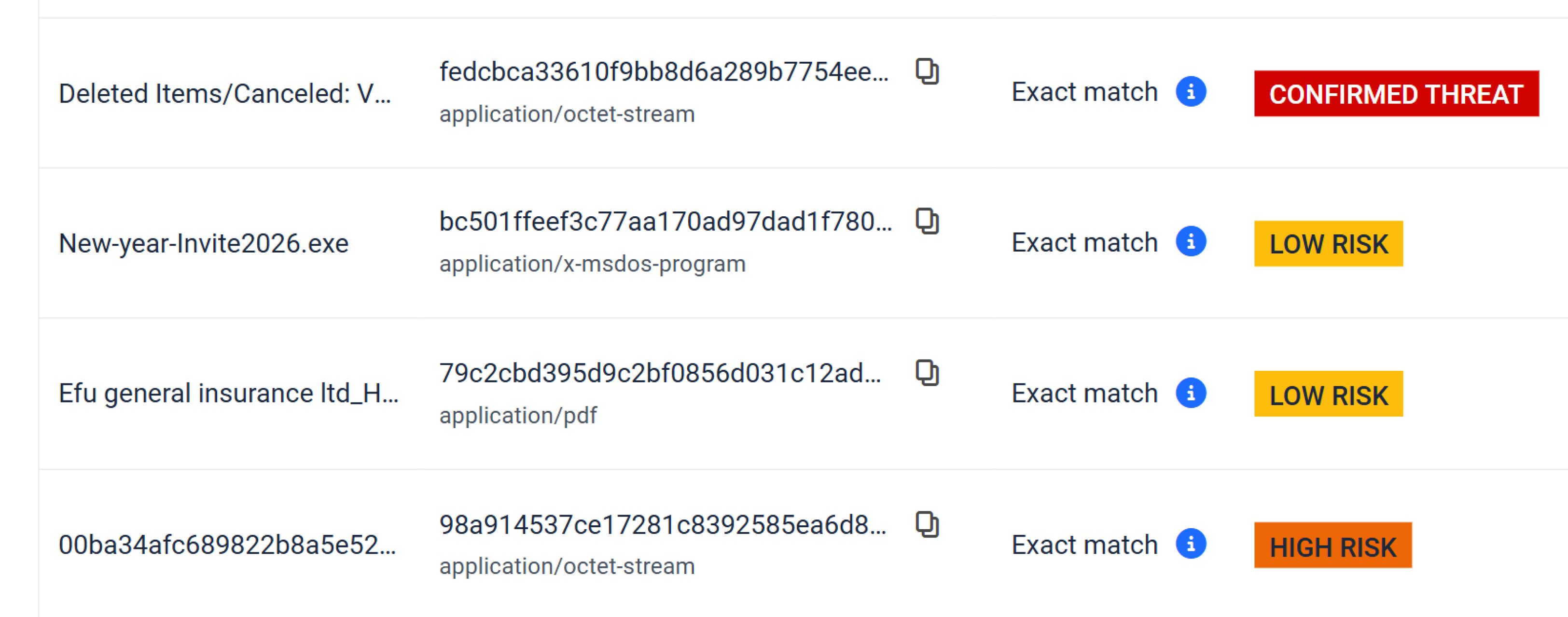Copy the bc501ffeef3c hash value

pyautogui.click(x=927, y=221)
